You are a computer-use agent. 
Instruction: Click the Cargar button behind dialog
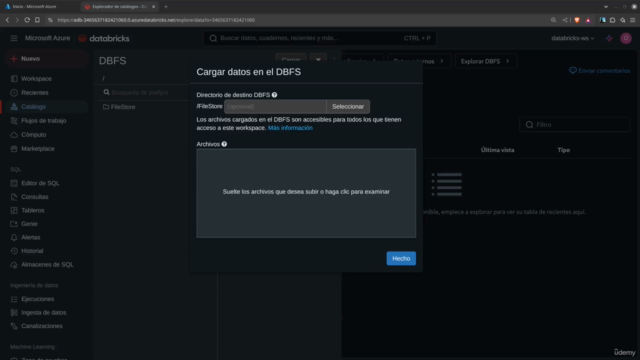(x=291, y=60)
